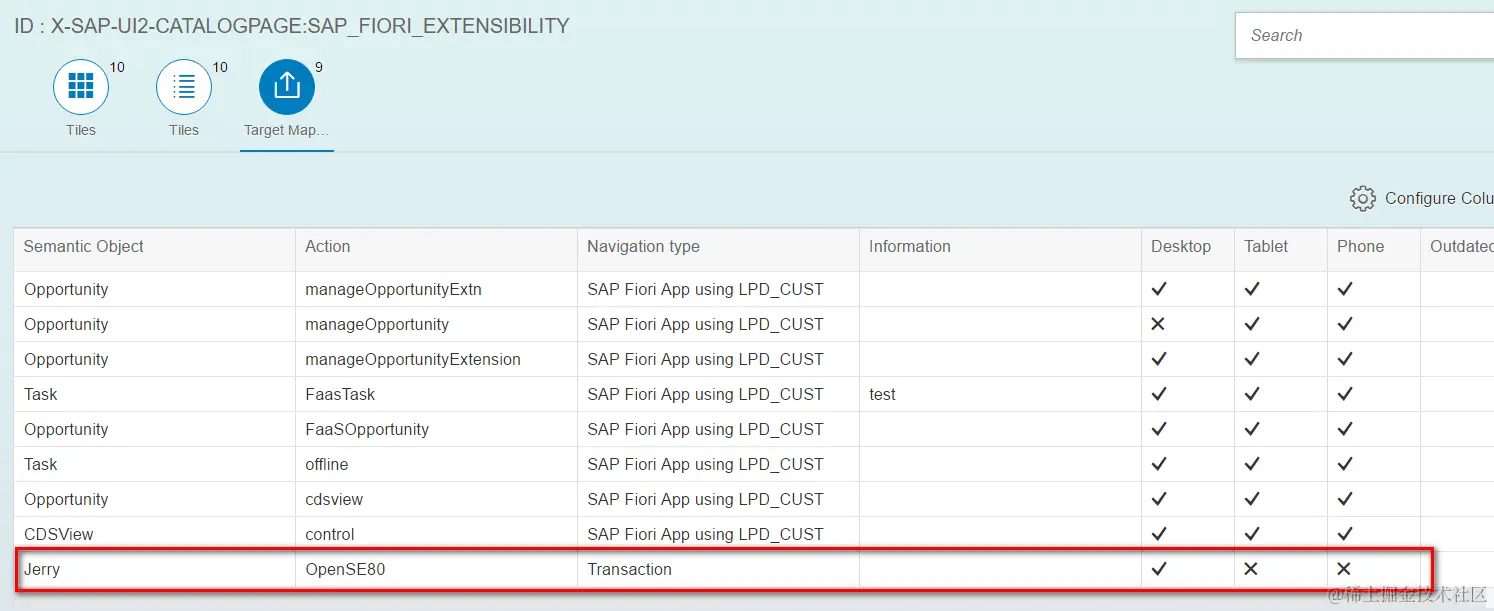Image resolution: width=1494 pixels, height=611 pixels.
Task: Select the cdsview action cell
Action: (334, 499)
